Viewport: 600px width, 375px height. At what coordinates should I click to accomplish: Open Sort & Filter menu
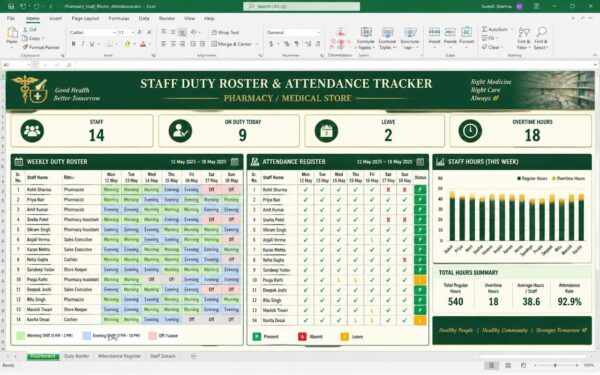click(523, 38)
